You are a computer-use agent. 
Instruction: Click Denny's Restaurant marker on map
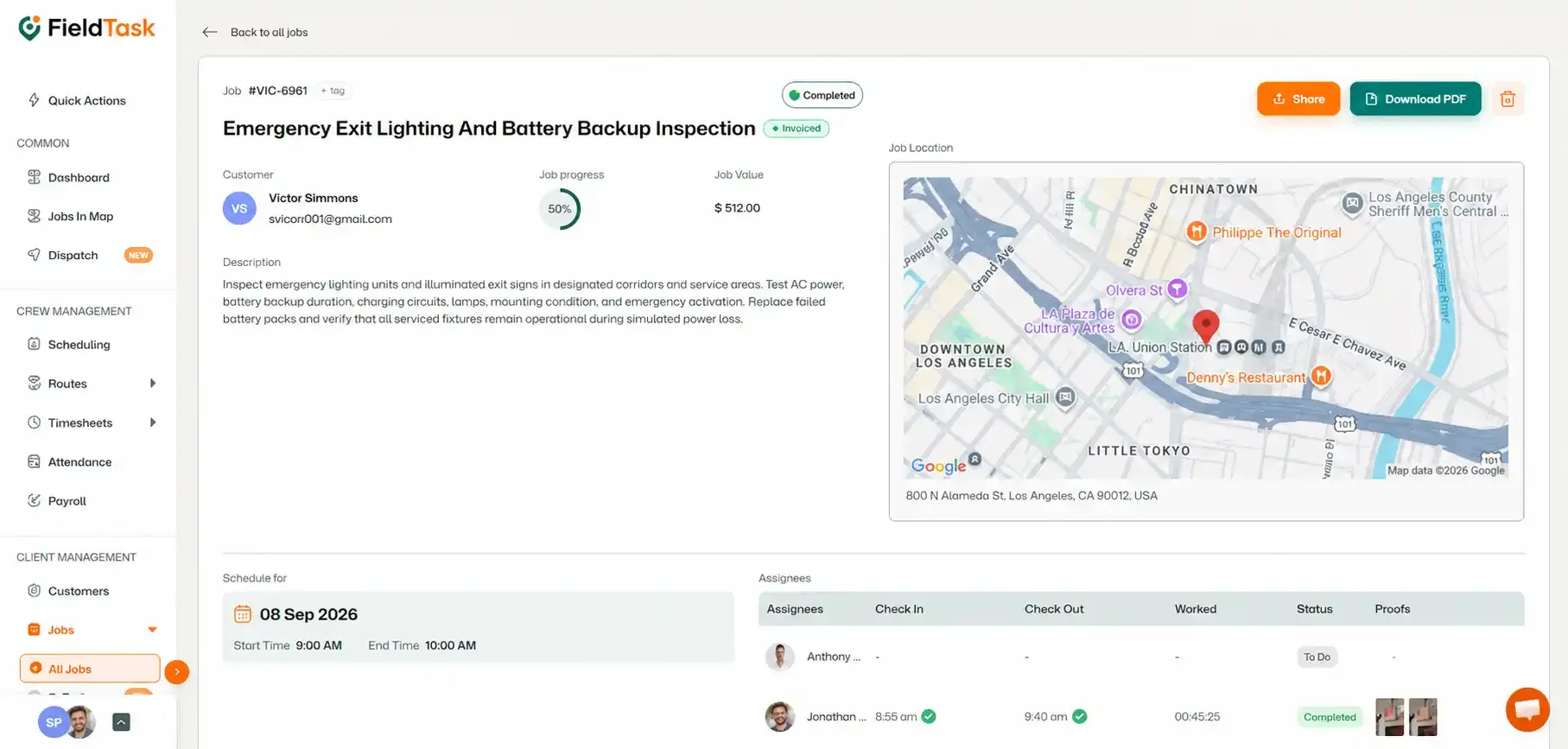[1321, 376]
